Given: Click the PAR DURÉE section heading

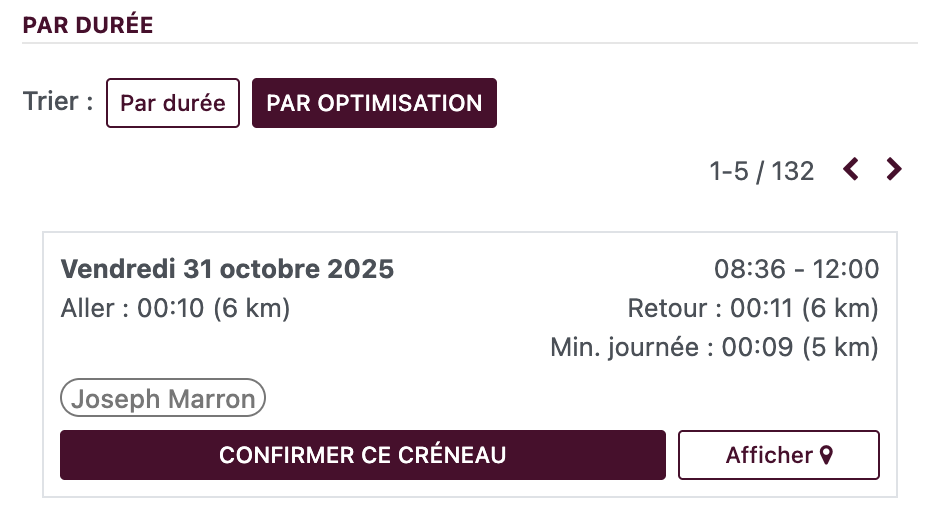Looking at the screenshot, I should click(88, 26).
